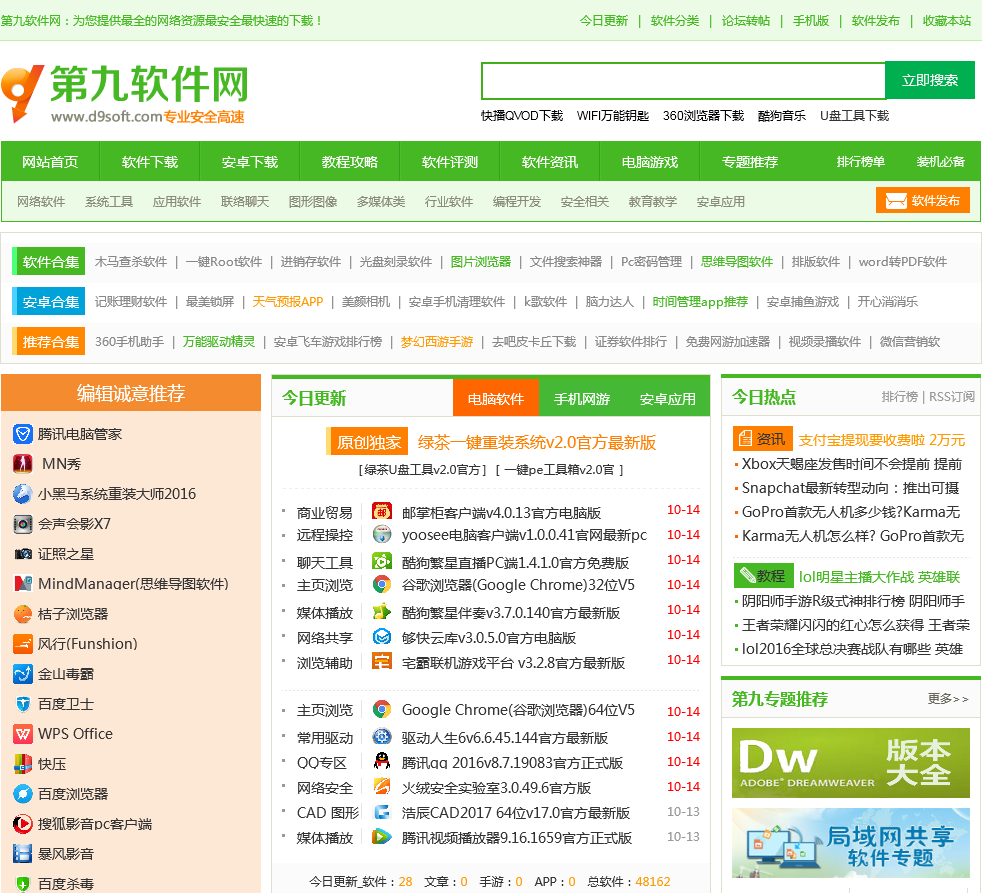Open the lol明星主播大作战 tutorial headline
The height and width of the screenshot is (893, 982).
point(879,576)
